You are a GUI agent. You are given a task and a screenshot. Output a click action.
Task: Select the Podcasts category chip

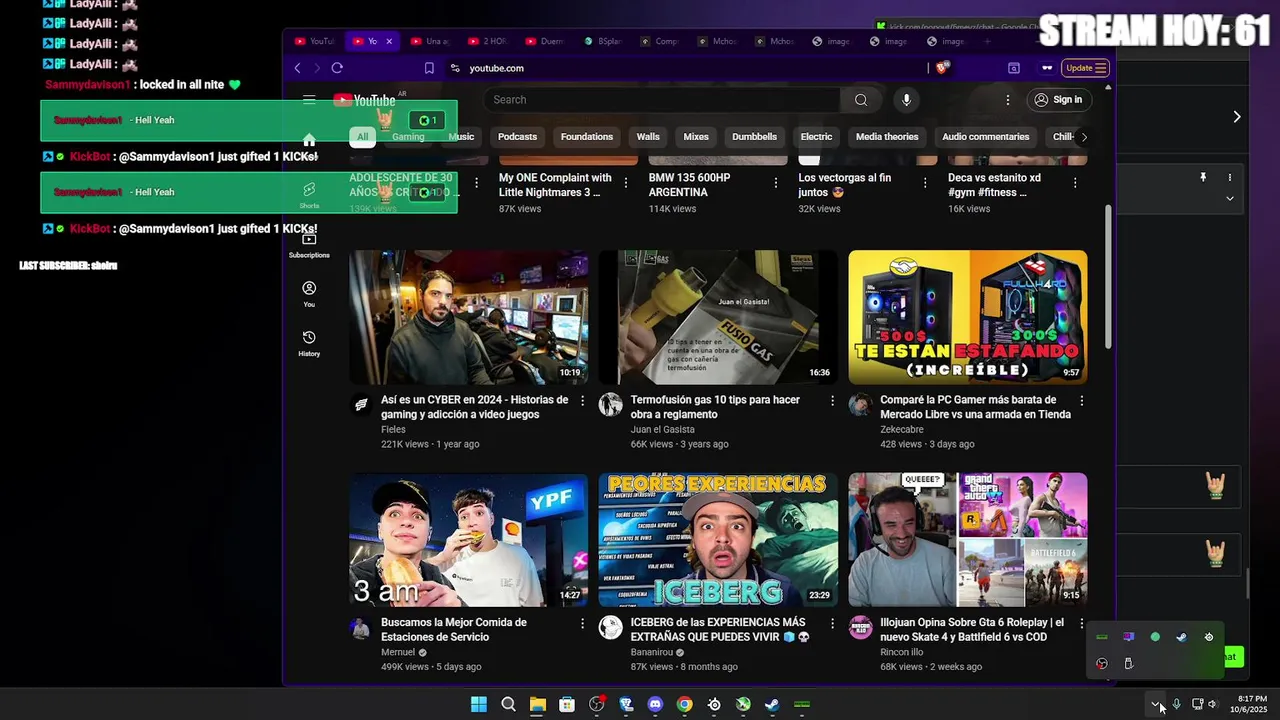point(517,137)
